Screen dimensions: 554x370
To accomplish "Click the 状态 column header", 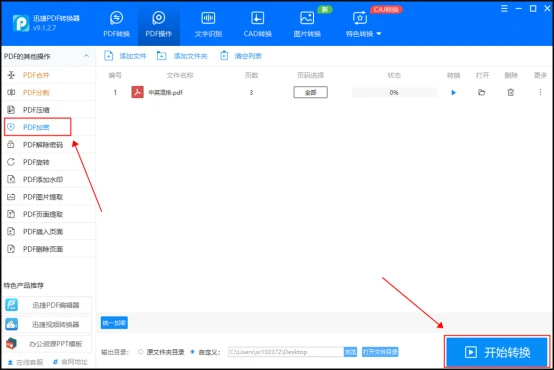I will point(394,75).
